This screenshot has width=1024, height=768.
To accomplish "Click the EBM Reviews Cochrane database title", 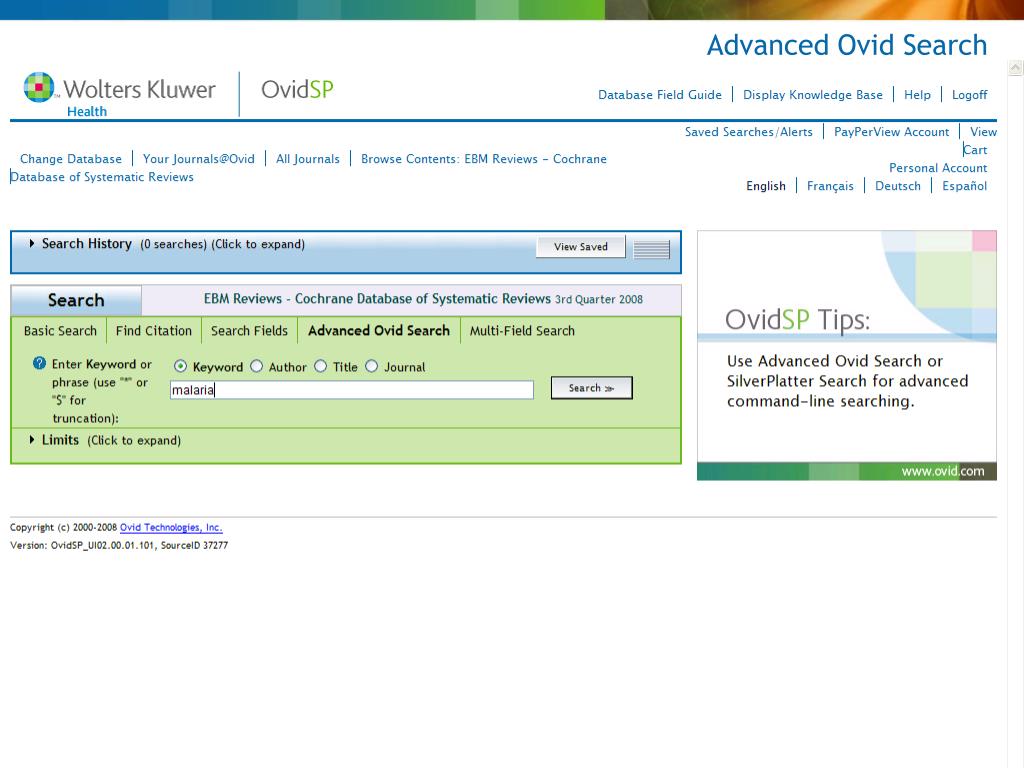I will tap(423, 299).
